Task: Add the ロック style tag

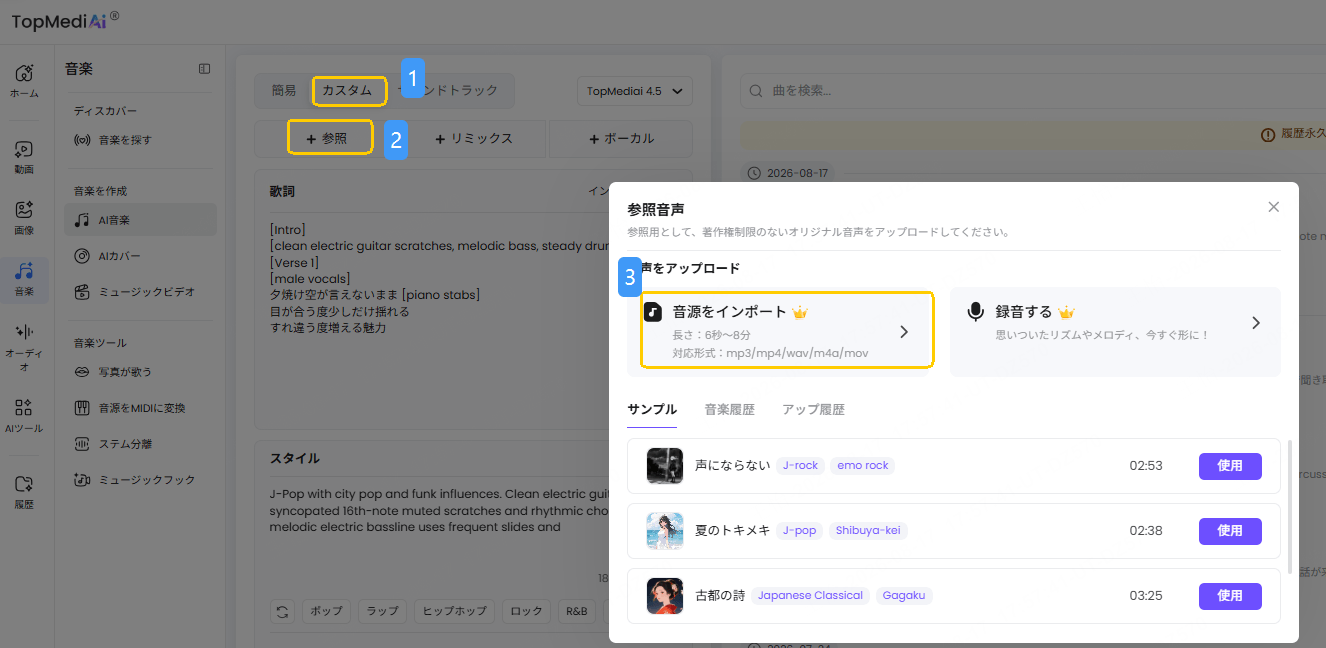Action: pos(526,611)
